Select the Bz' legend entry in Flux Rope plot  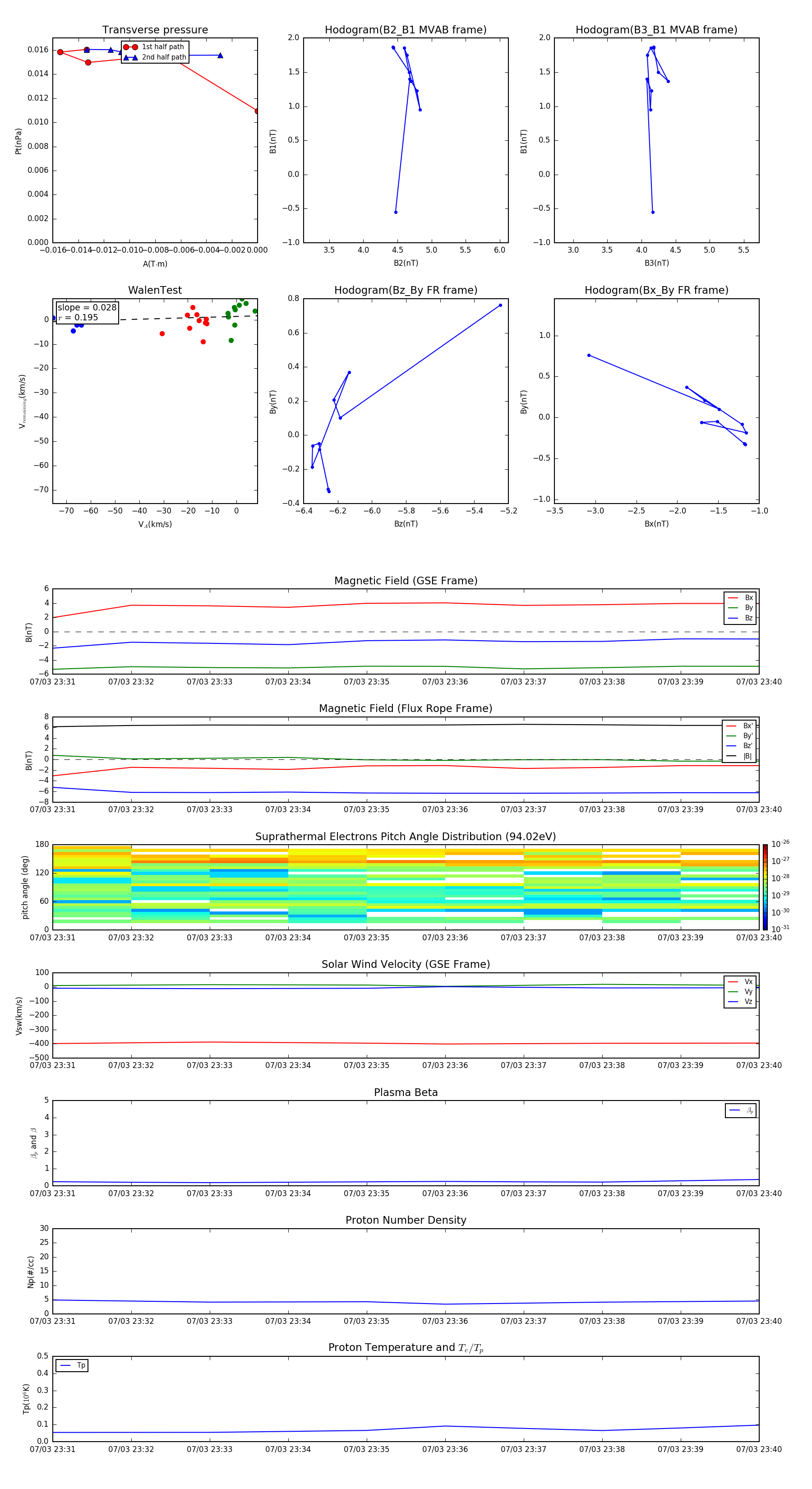[739, 746]
